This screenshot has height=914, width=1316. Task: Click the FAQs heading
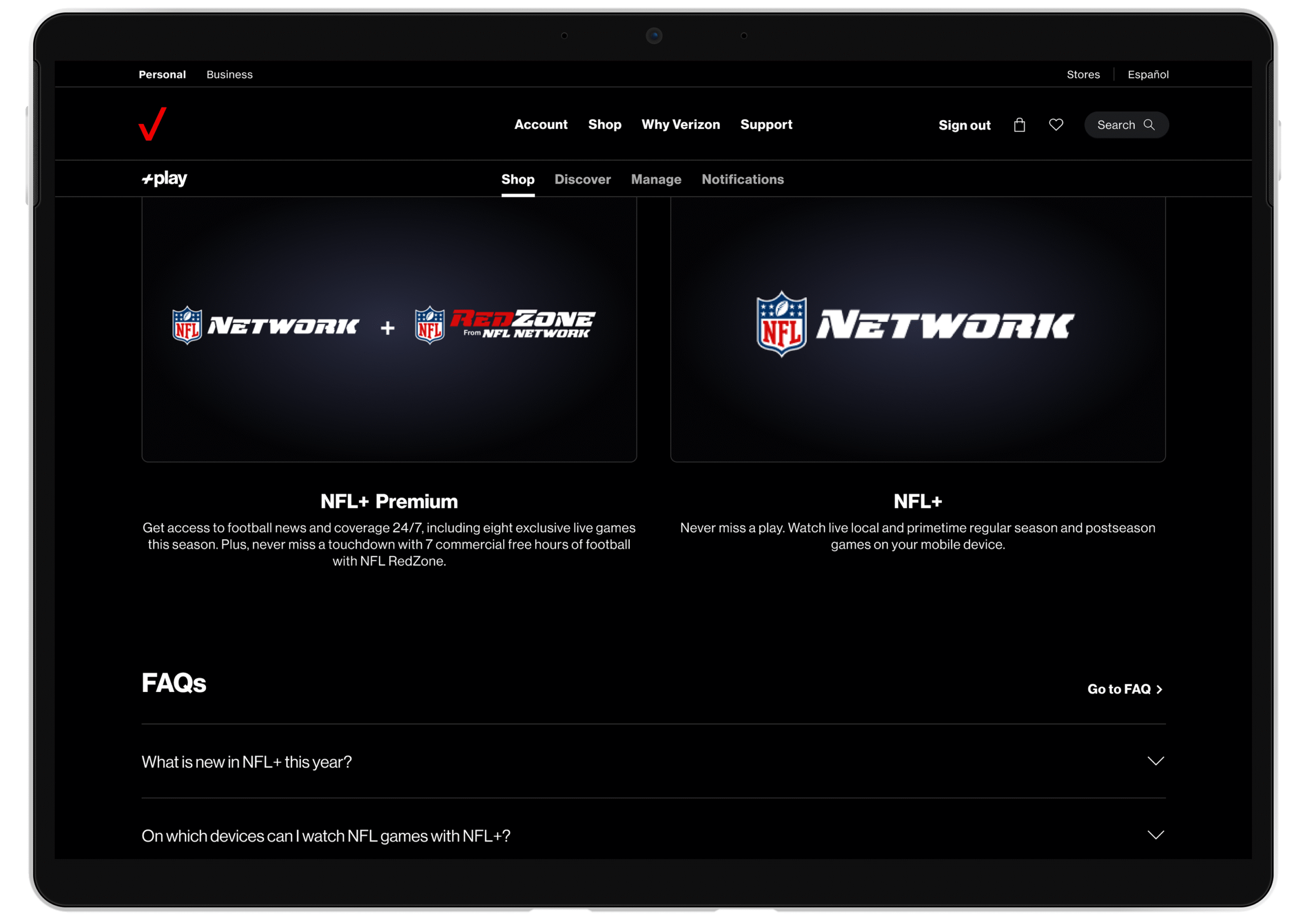point(174,683)
